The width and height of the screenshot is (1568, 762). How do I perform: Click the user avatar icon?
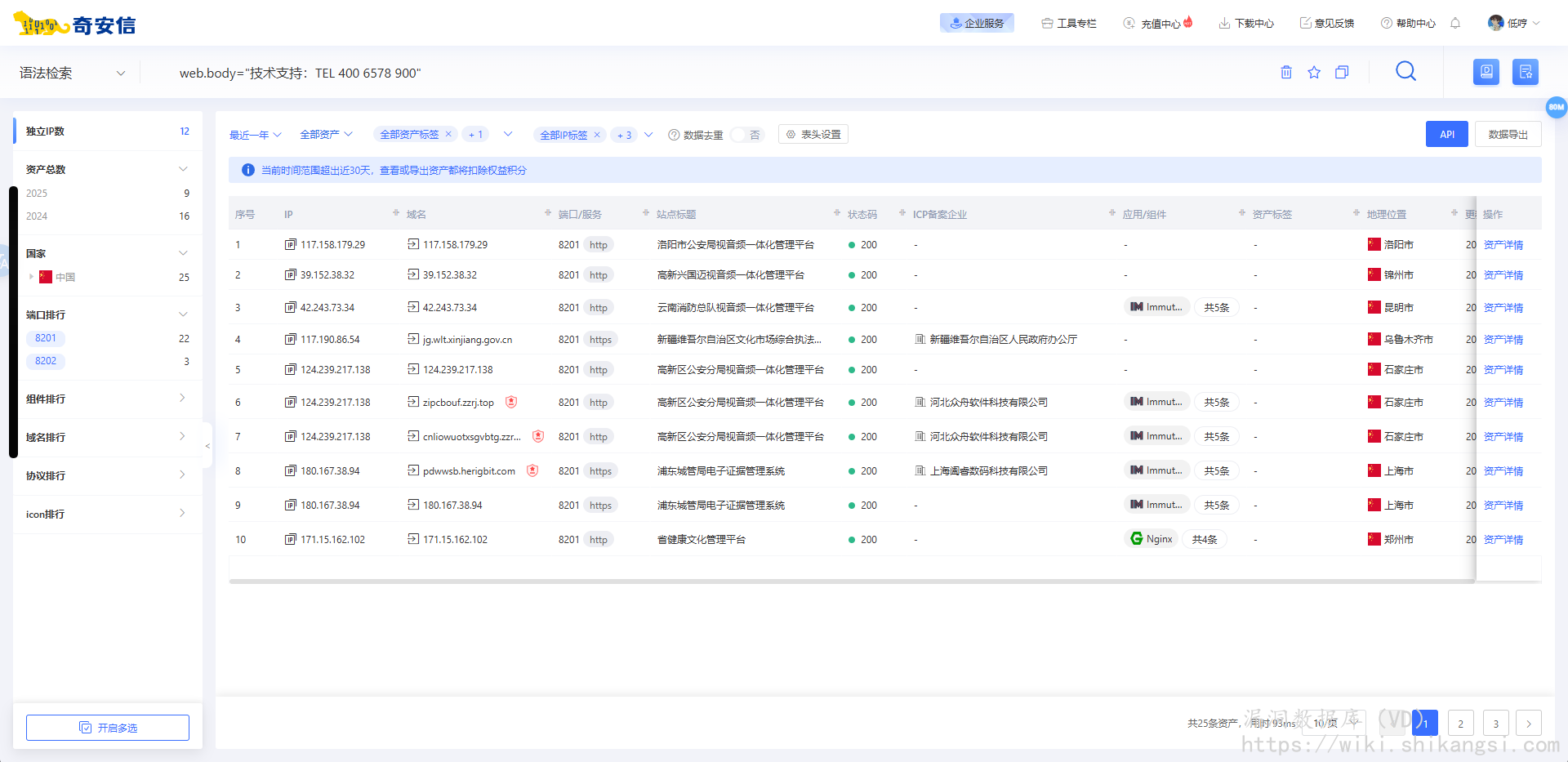pyautogui.click(x=1496, y=23)
